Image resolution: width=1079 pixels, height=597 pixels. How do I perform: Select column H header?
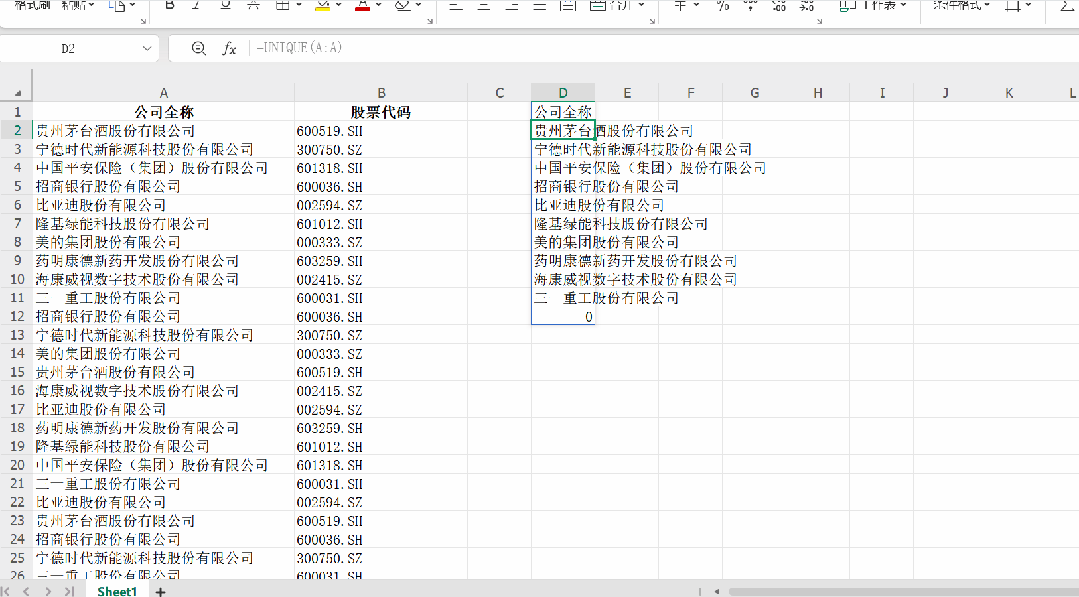coord(818,93)
